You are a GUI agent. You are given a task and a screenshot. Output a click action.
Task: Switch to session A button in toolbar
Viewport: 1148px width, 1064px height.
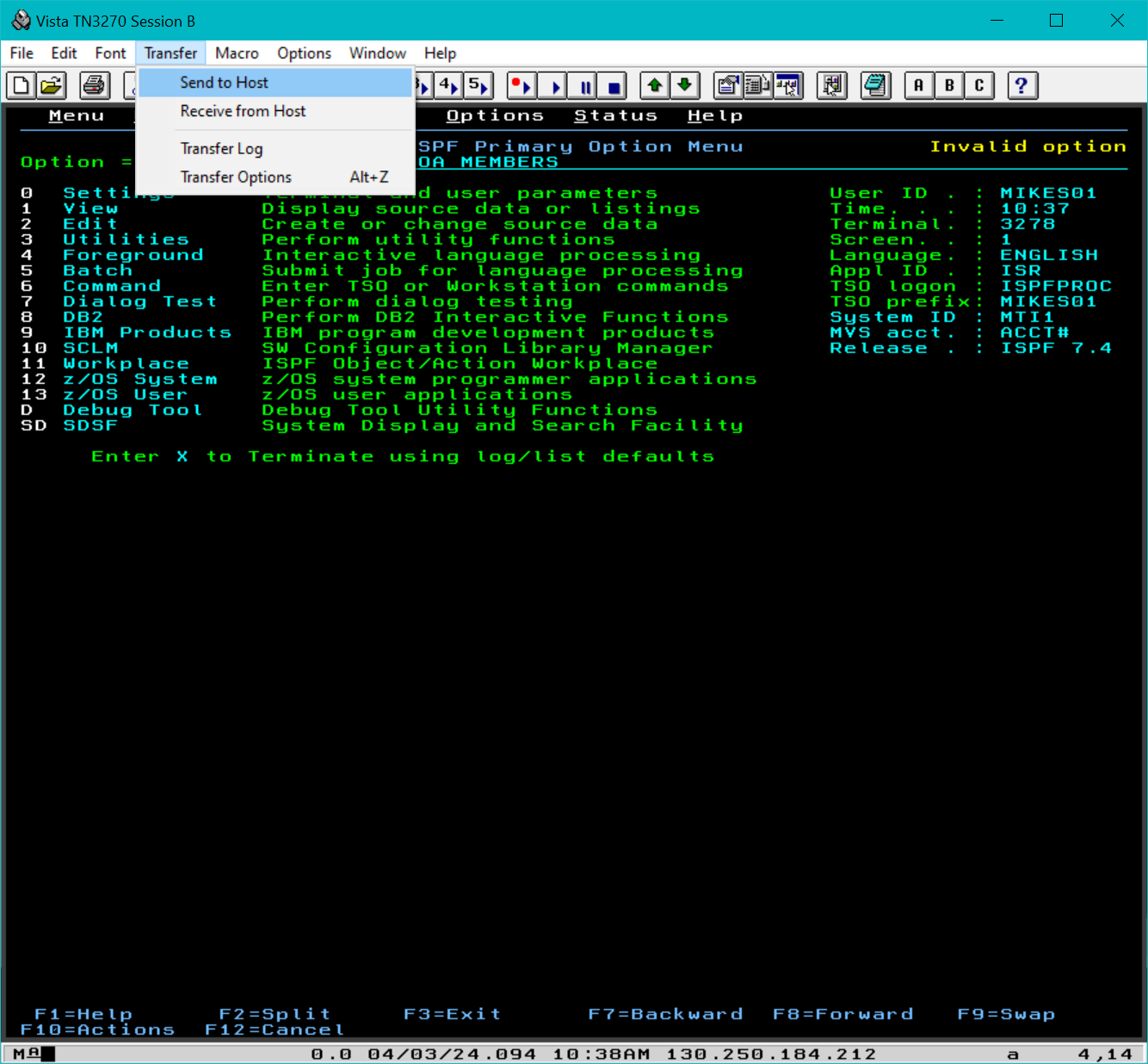pos(919,85)
